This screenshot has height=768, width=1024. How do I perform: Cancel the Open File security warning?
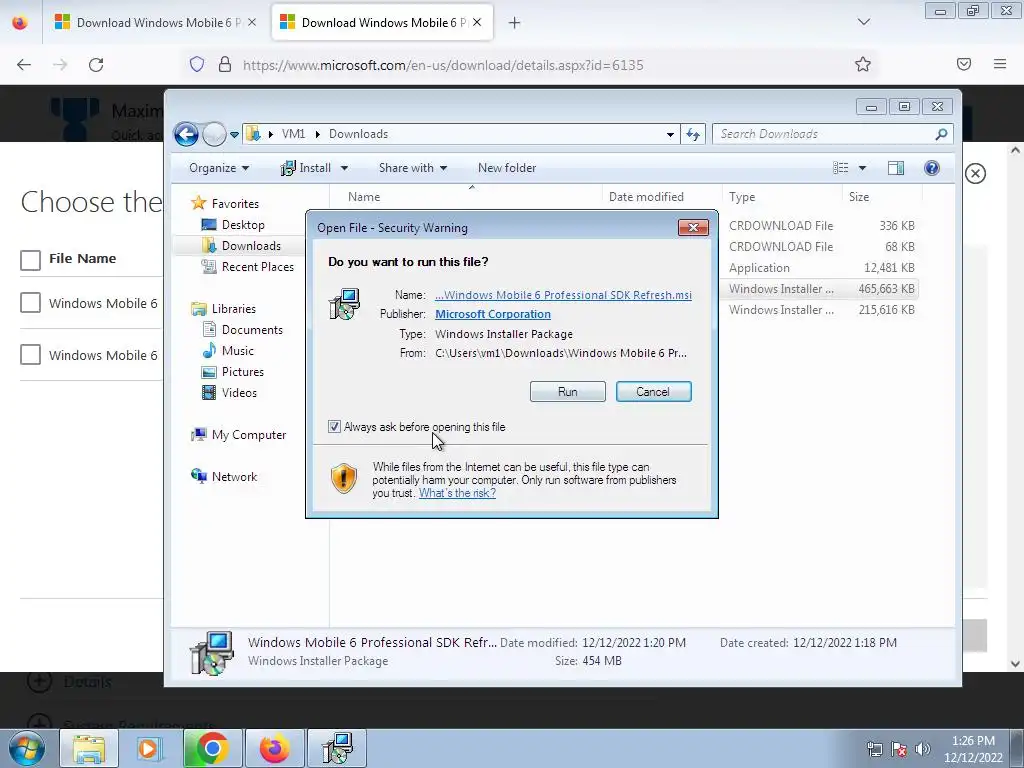653,392
